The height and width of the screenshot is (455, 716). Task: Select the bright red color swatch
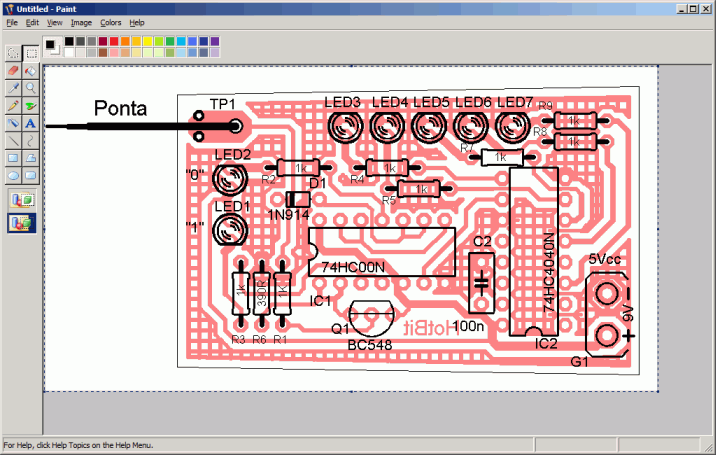tap(114, 42)
